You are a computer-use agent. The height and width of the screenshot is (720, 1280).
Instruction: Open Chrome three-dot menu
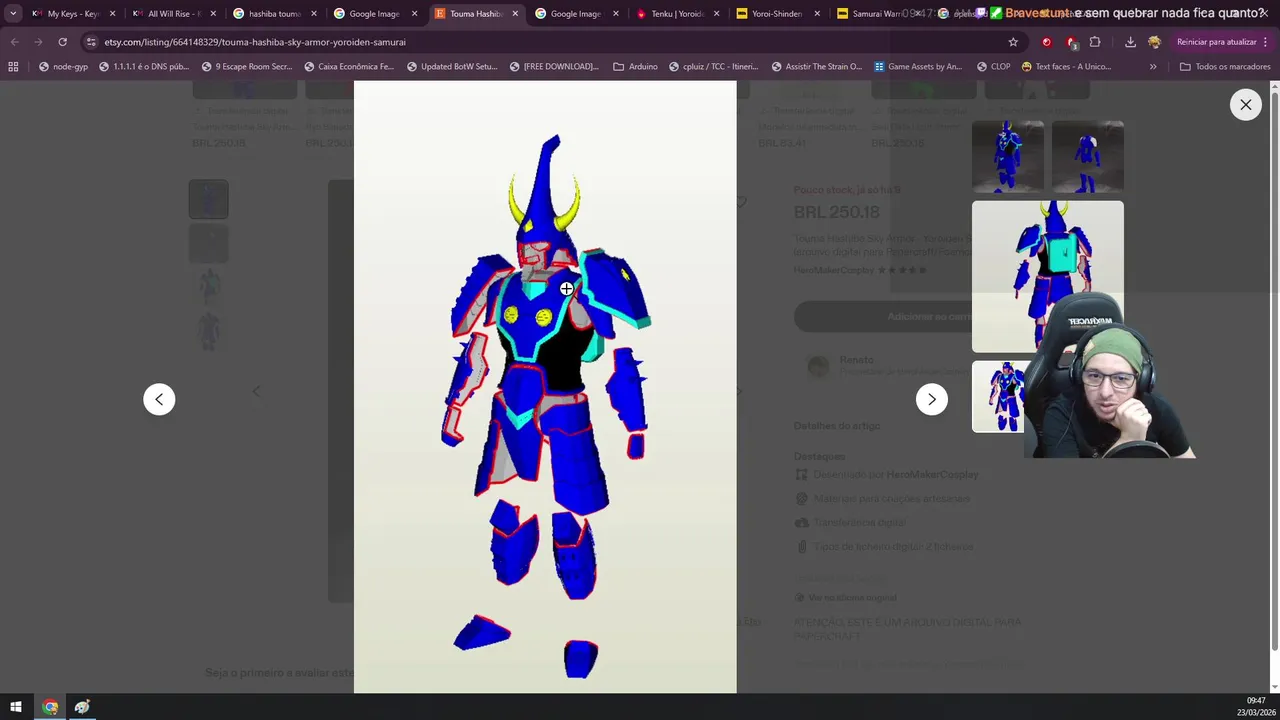pos(1266,42)
